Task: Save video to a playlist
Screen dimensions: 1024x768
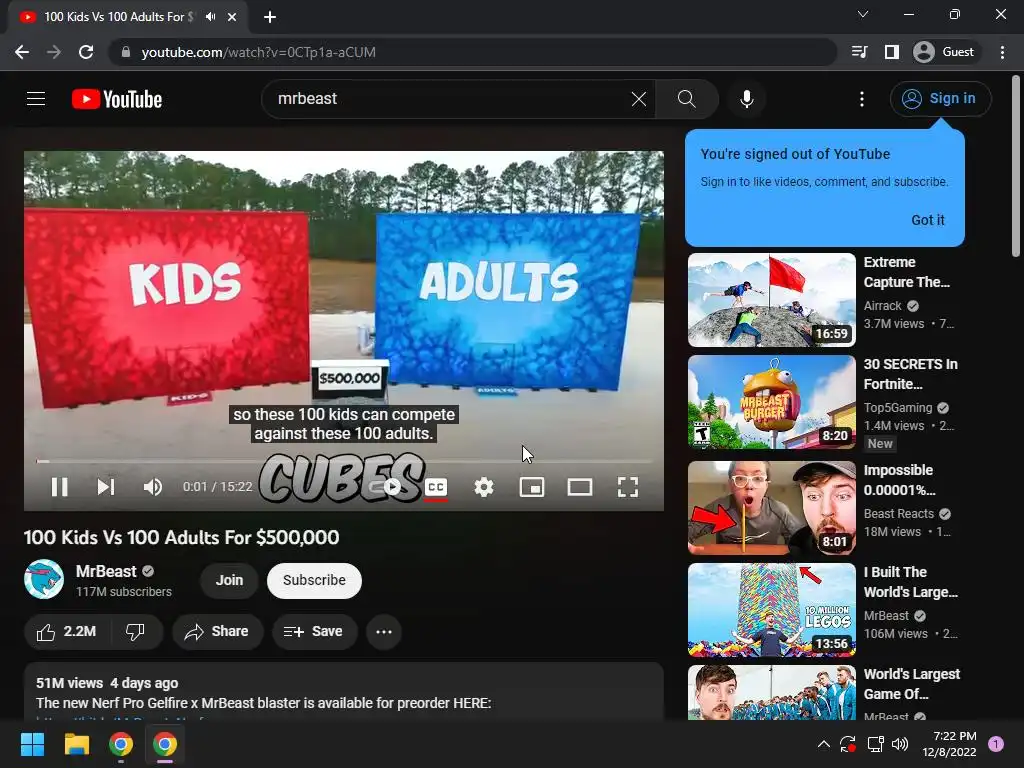Action: click(314, 632)
